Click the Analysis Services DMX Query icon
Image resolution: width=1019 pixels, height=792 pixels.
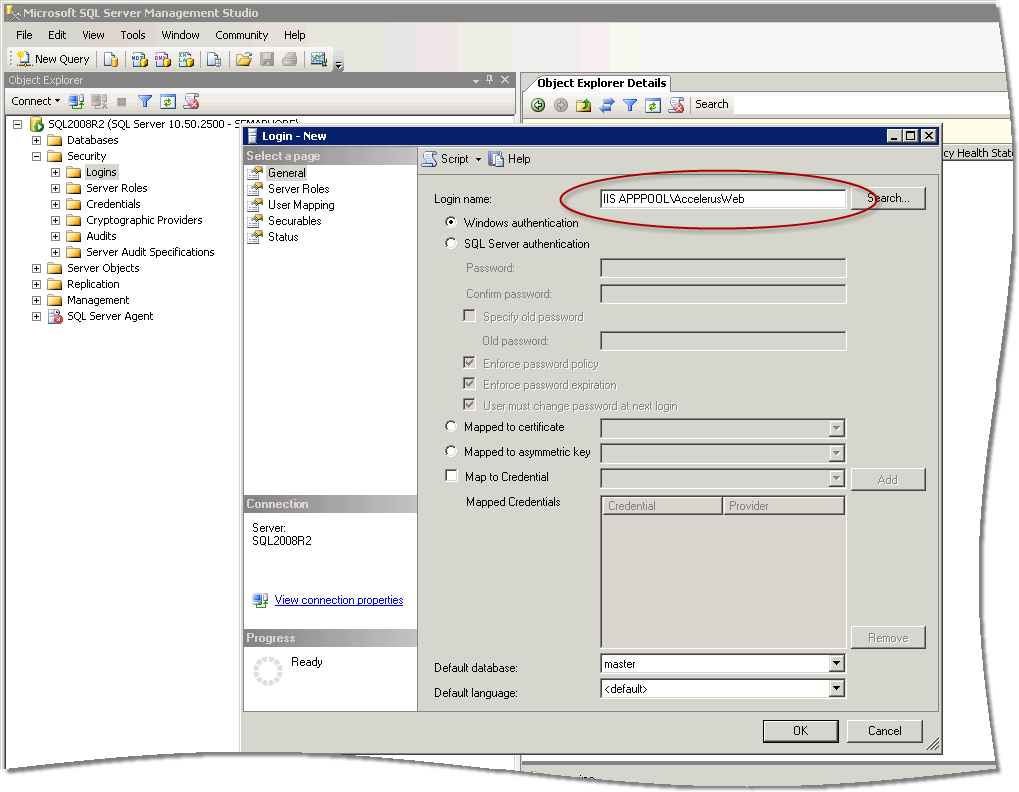coord(162,60)
